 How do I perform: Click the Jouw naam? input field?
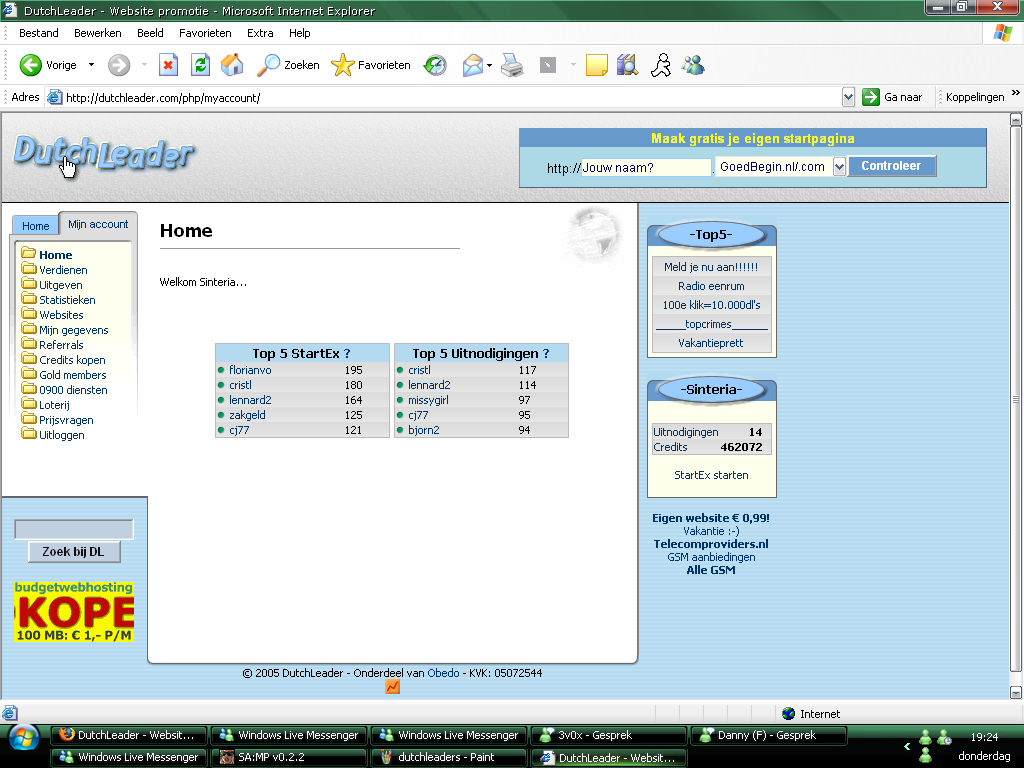[x=646, y=167]
